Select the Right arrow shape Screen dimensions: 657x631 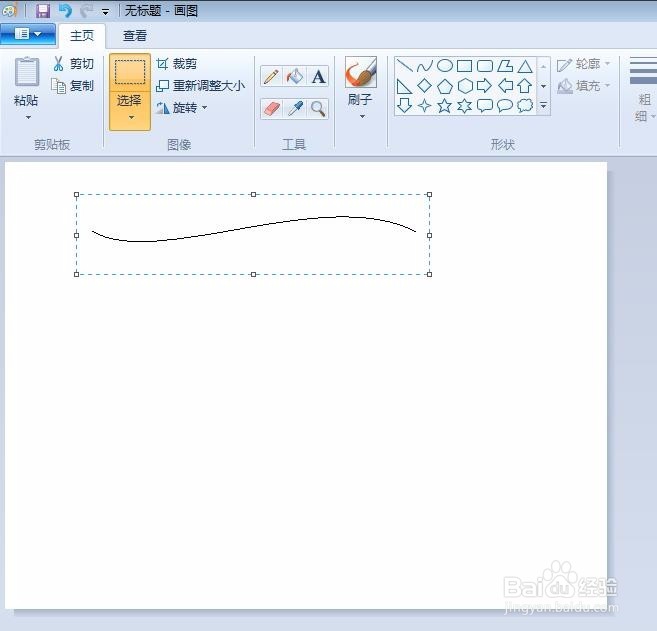coord(485,86)
